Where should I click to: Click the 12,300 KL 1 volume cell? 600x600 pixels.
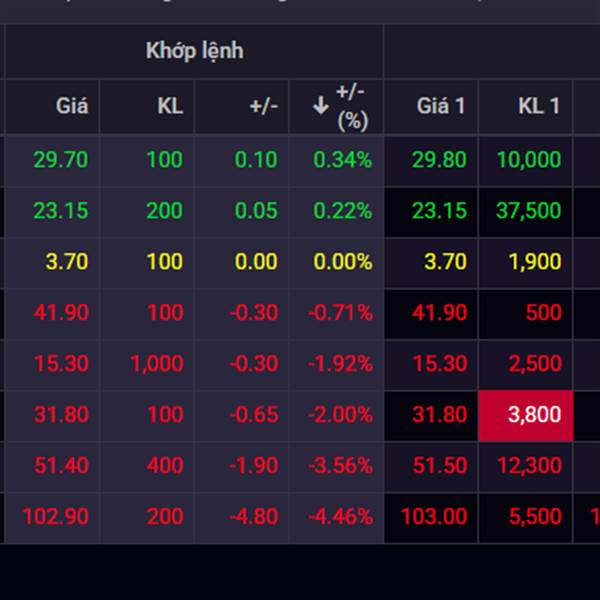[528, 465]
